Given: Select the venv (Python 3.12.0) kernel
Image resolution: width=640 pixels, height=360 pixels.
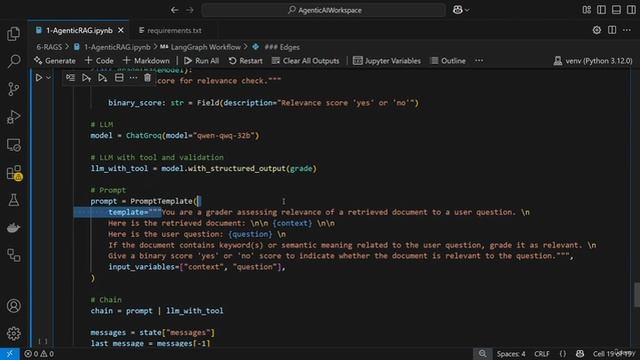Looking at the screenshot, I should (593, 61).
